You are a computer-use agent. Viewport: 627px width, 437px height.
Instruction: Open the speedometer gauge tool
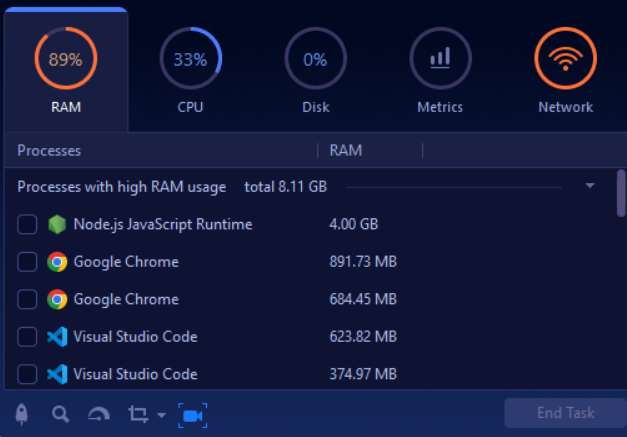[x=98, y=414]
